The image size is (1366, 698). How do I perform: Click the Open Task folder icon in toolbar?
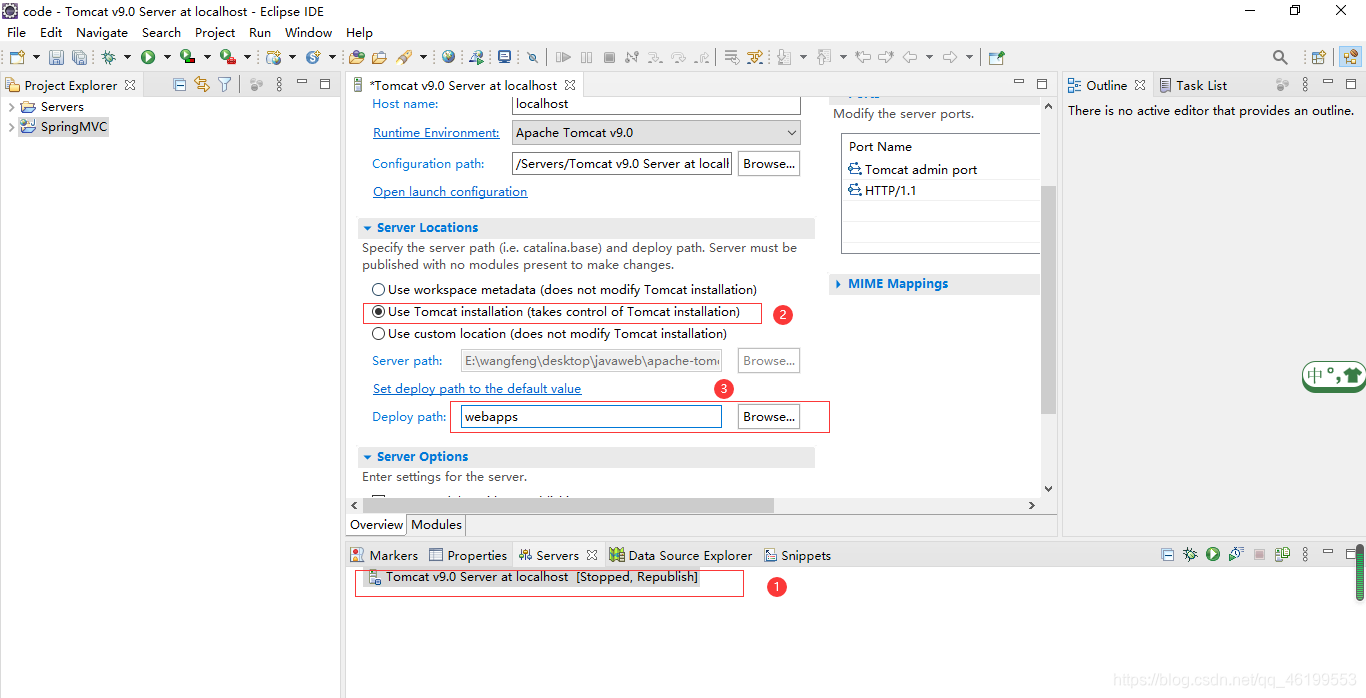coord(379,57)
